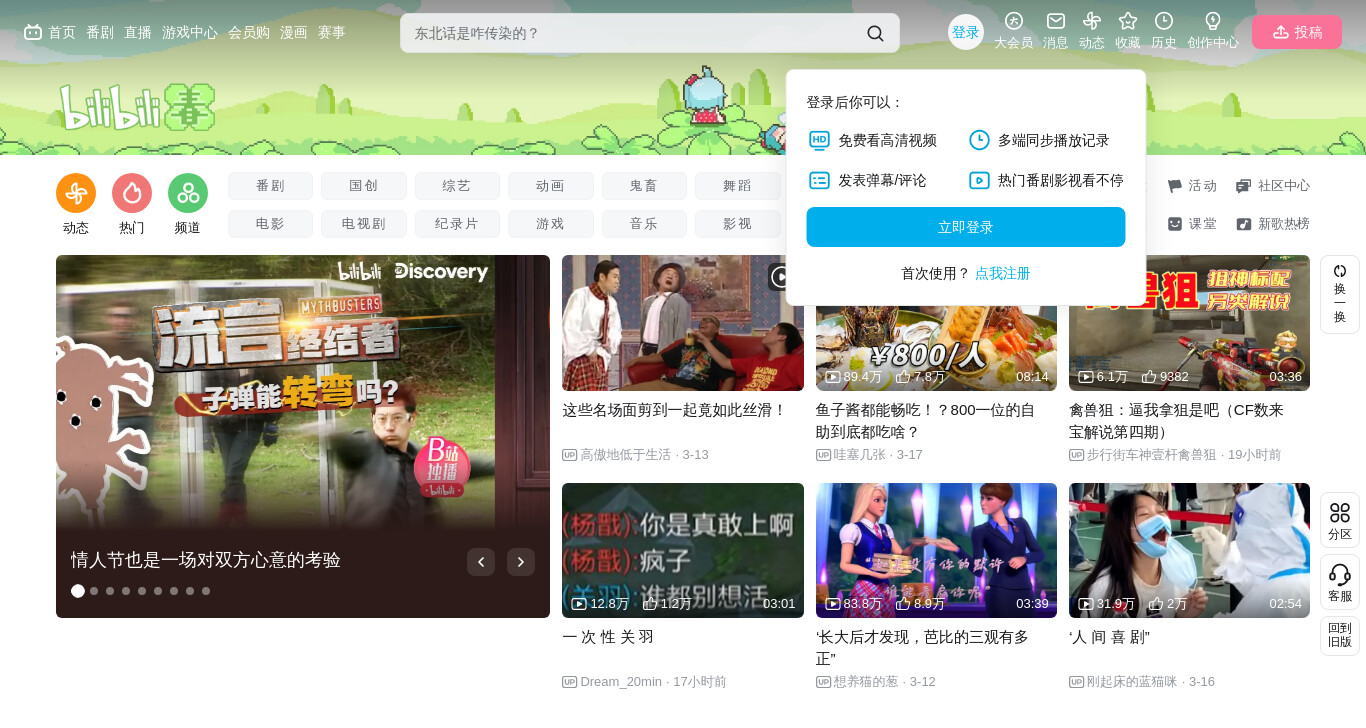Select the 影视 category tag
Screen dimensions: 1366x728
point(738,224)
